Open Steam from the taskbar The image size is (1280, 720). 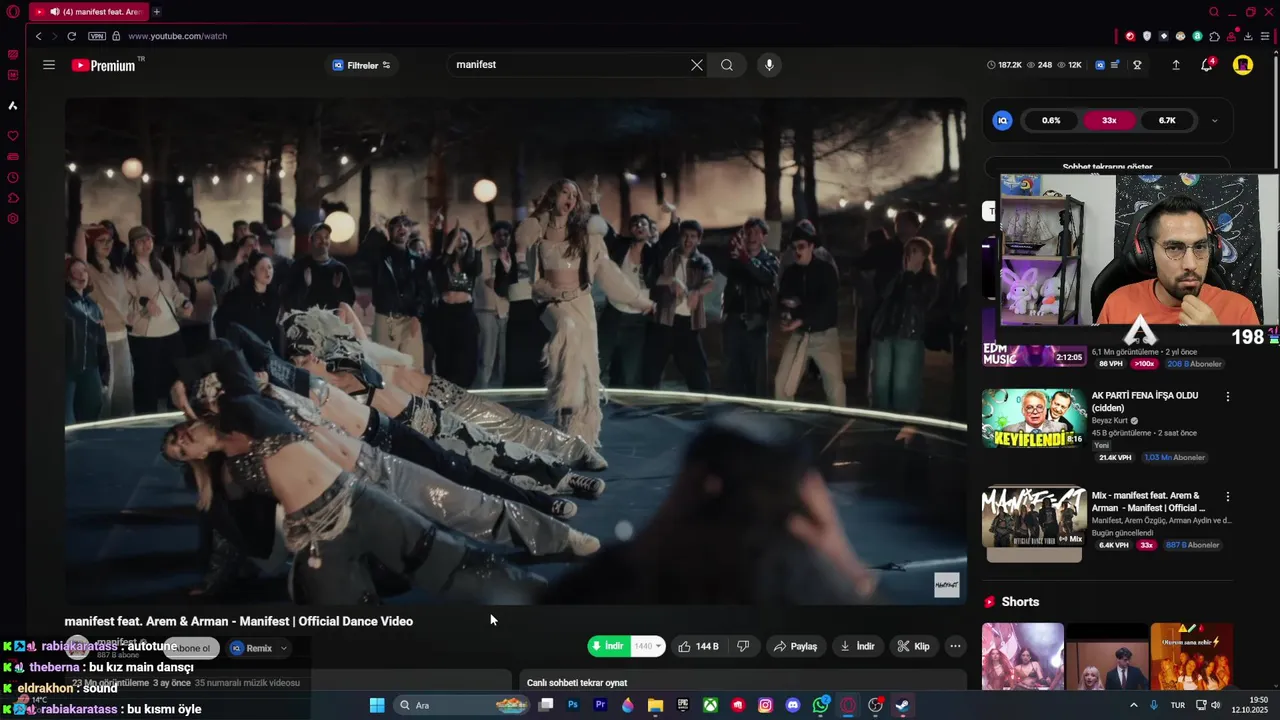click(x=901, y=705)
